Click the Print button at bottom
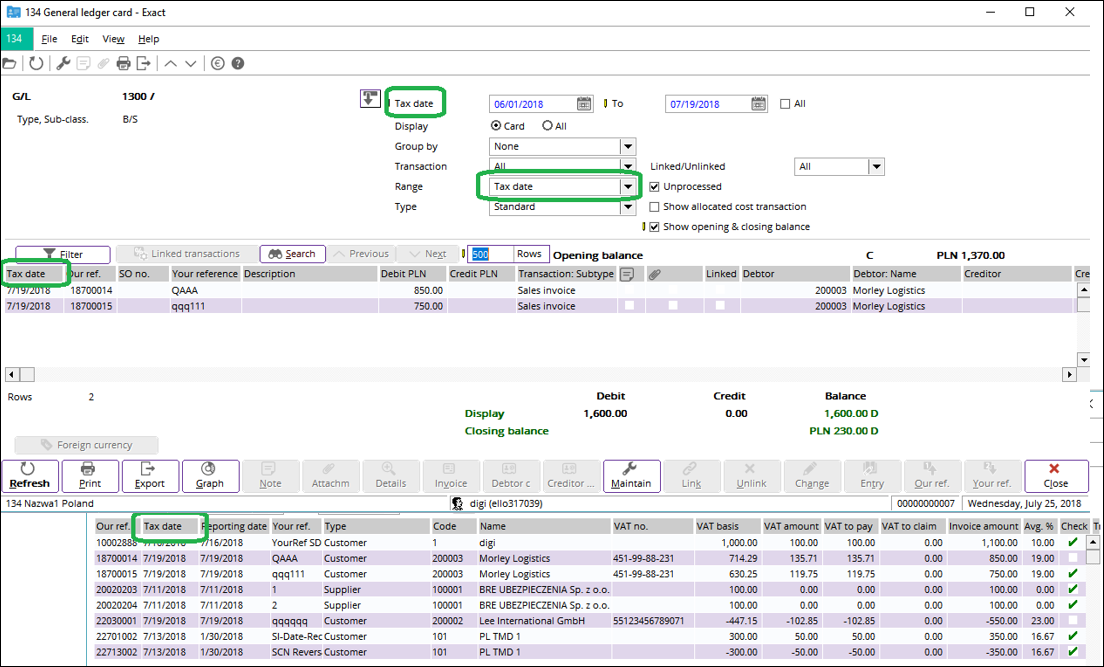 (89, 475)
